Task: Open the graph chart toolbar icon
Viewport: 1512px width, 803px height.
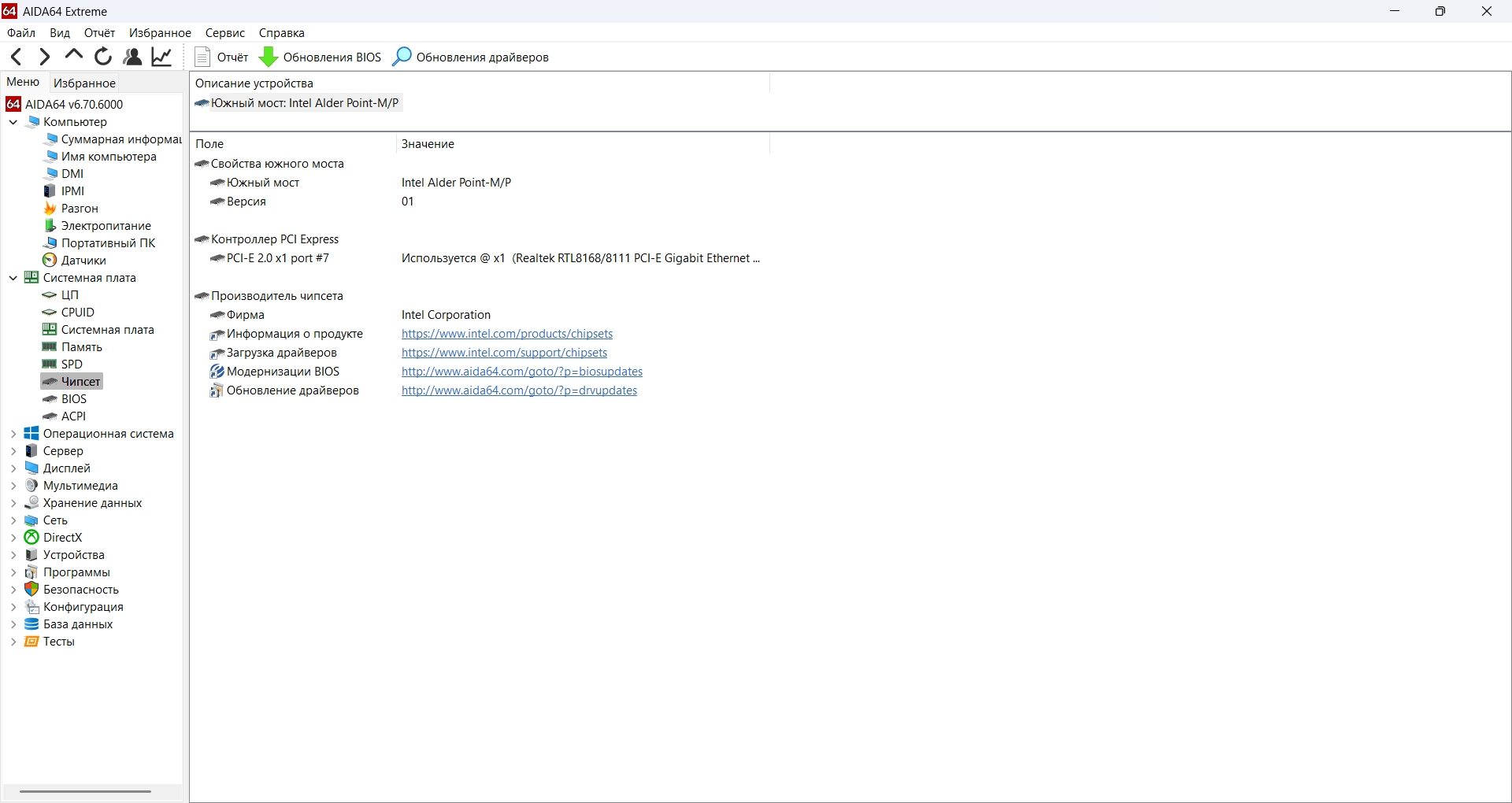Action: pos(162,57)
